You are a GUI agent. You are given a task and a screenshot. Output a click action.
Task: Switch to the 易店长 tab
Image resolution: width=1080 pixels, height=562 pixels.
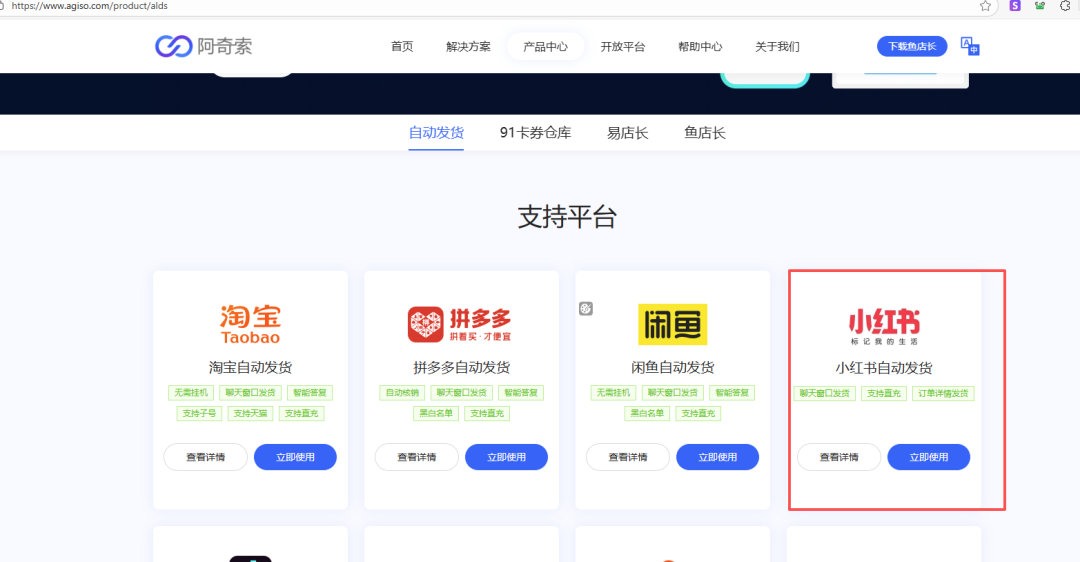click(627, 133)
